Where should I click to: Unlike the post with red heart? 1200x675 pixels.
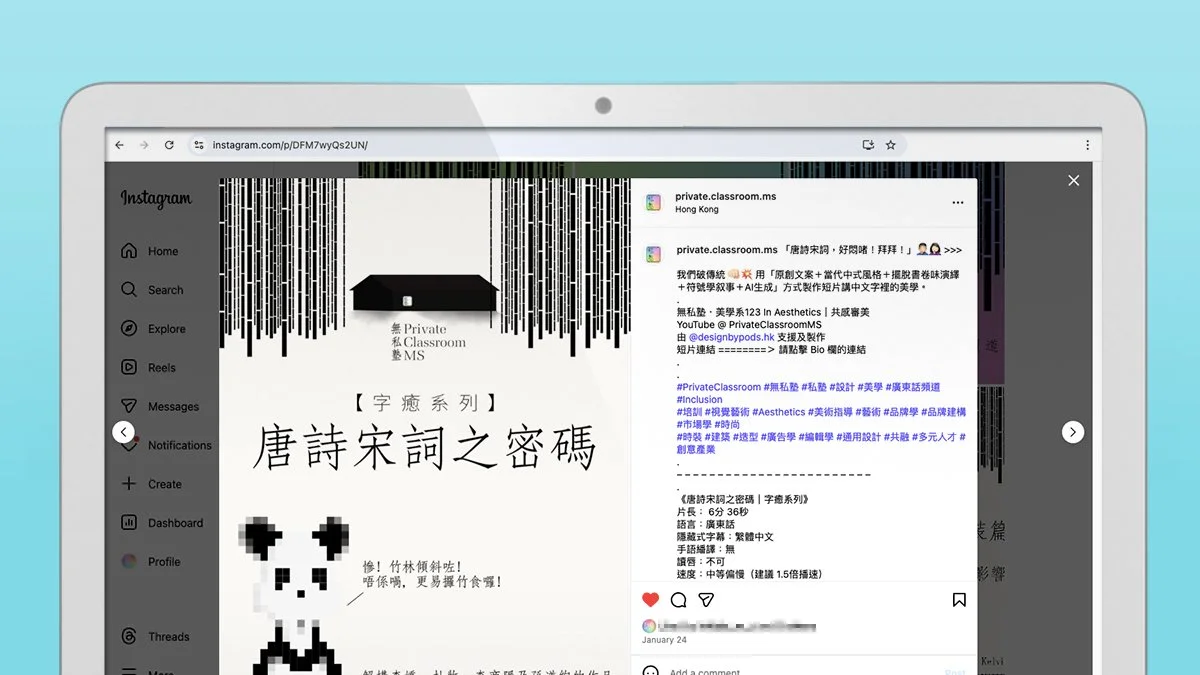coord(651,600)
